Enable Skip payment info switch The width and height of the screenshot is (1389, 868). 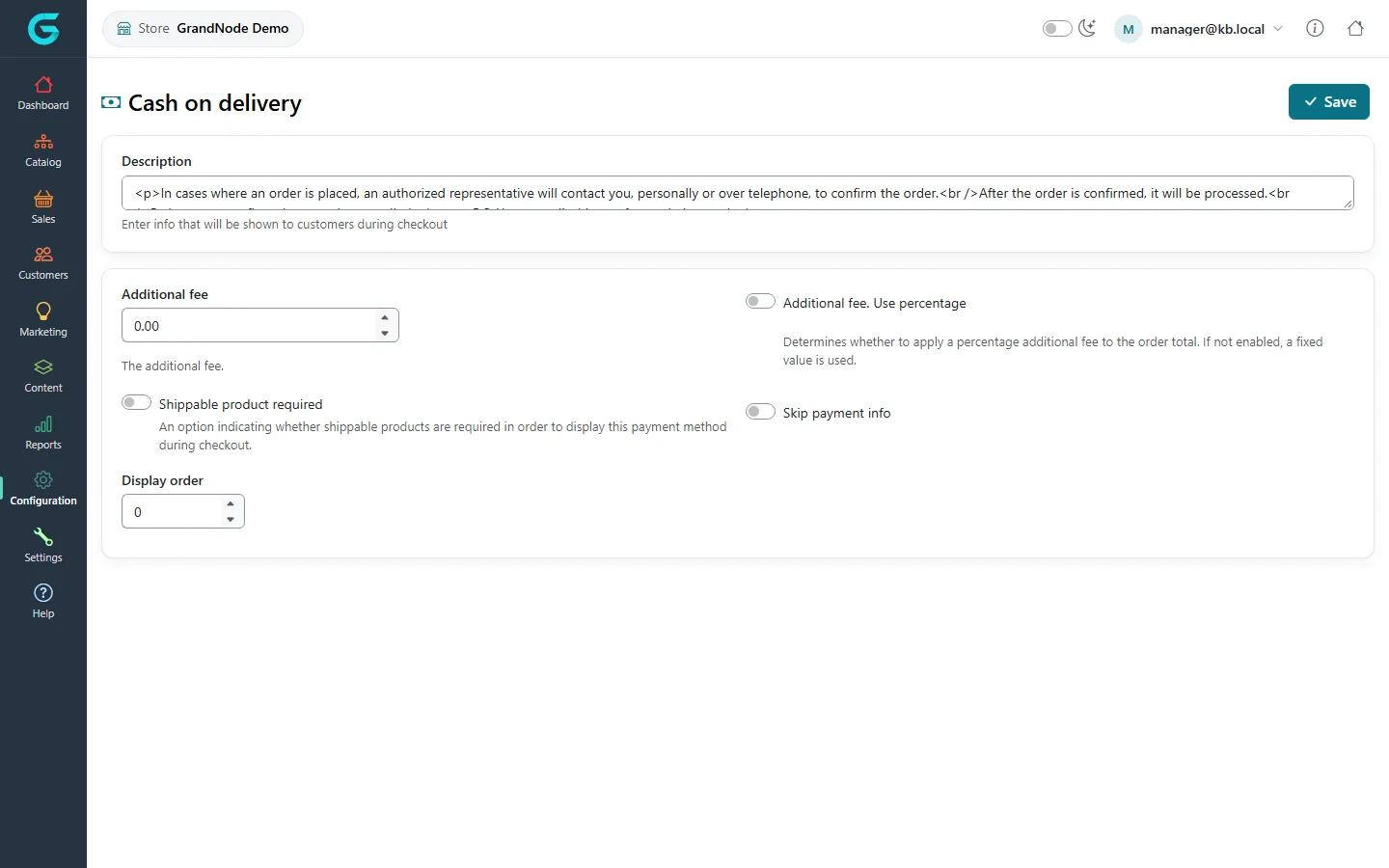(760, 412)
